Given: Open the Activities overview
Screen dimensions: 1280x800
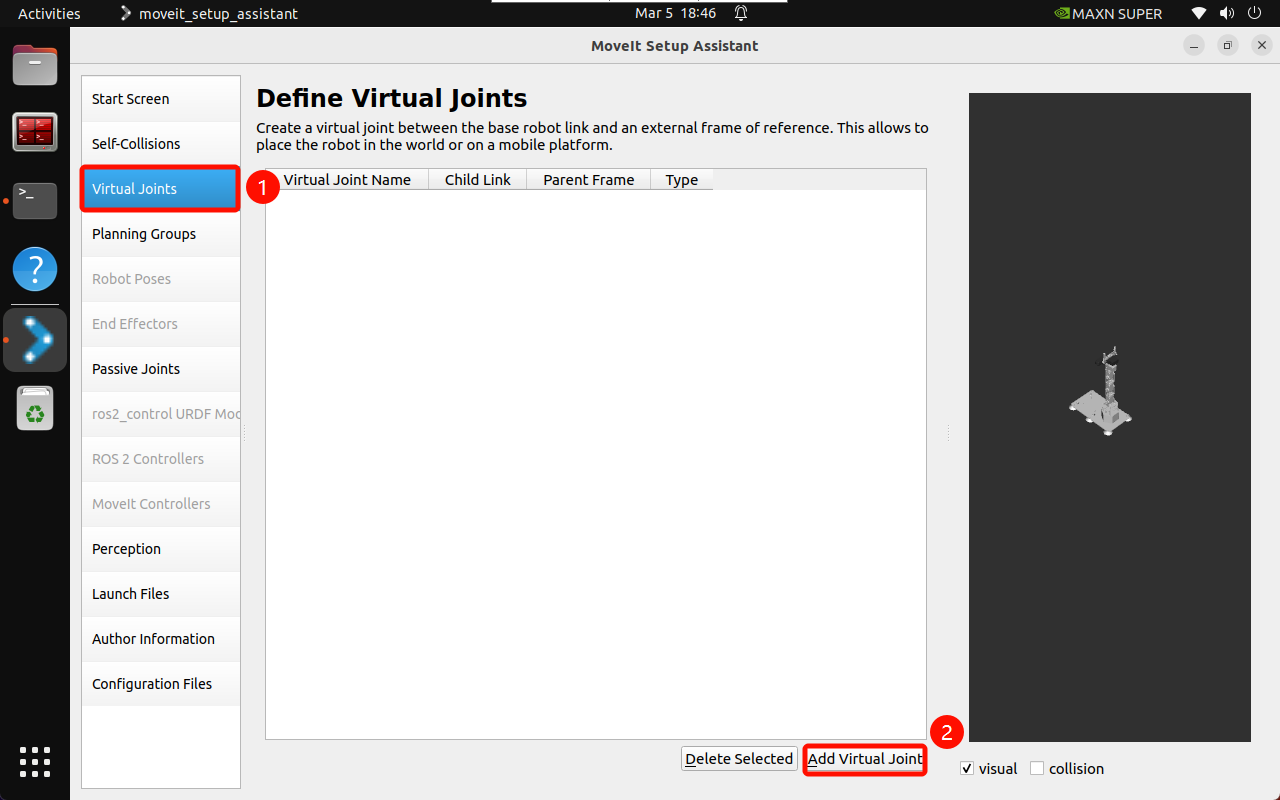Looking at the screenshot, I should 49,14.
